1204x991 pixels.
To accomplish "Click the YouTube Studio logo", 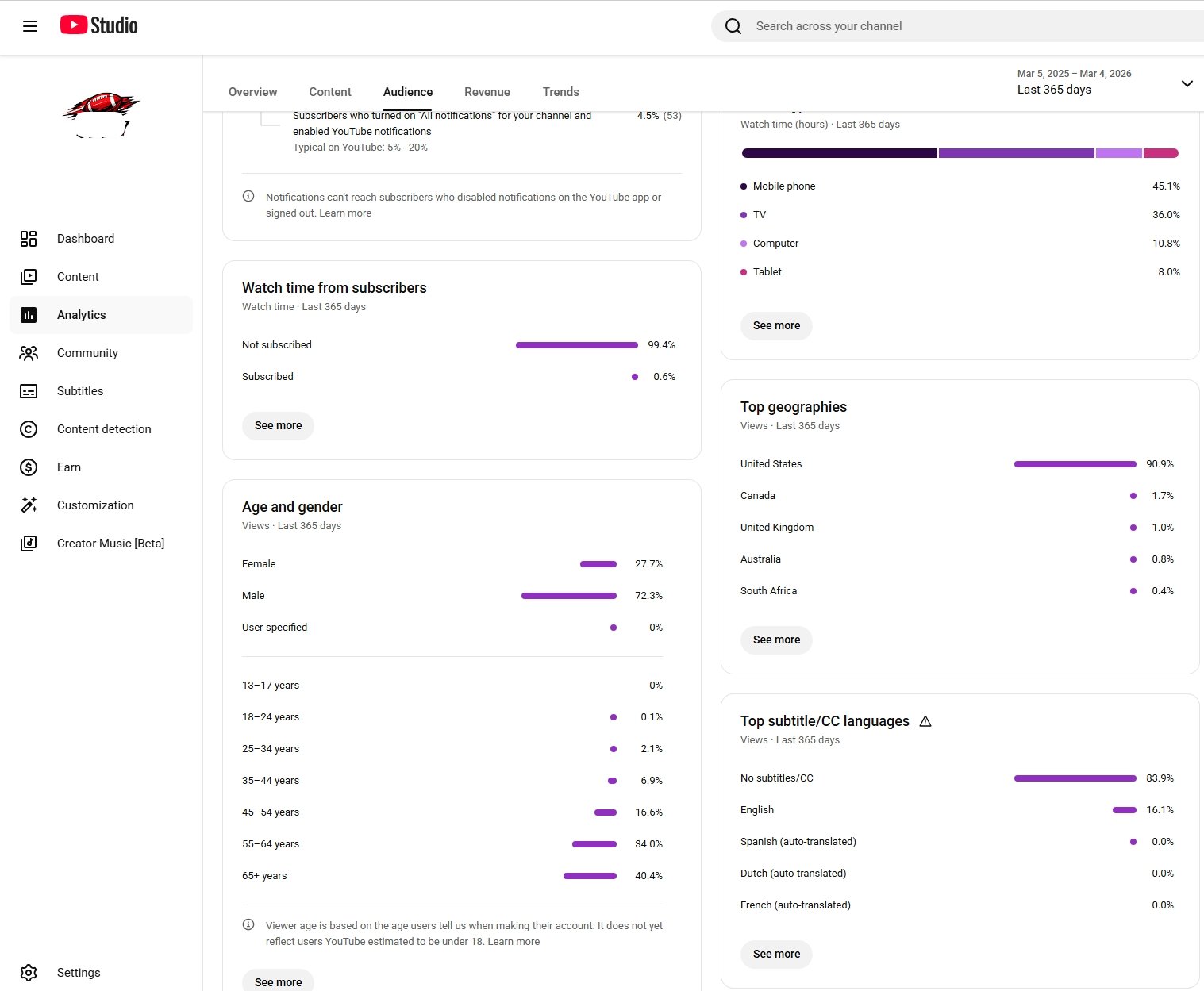I will 99,25.
